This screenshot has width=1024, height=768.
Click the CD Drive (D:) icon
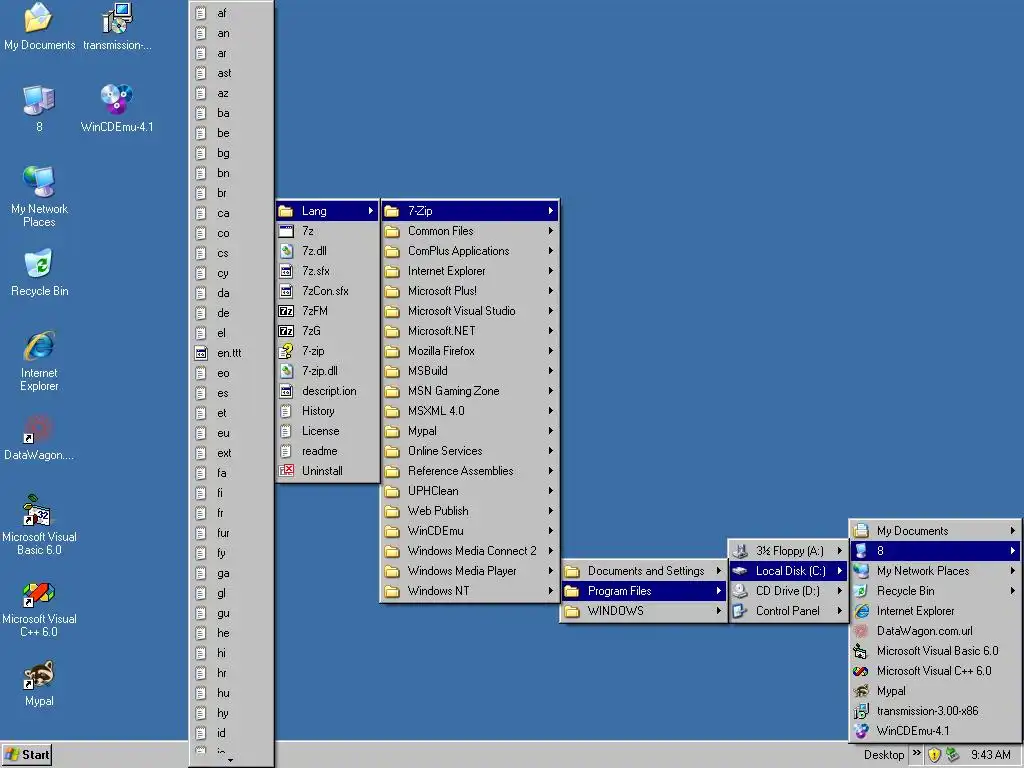[740, 591]
